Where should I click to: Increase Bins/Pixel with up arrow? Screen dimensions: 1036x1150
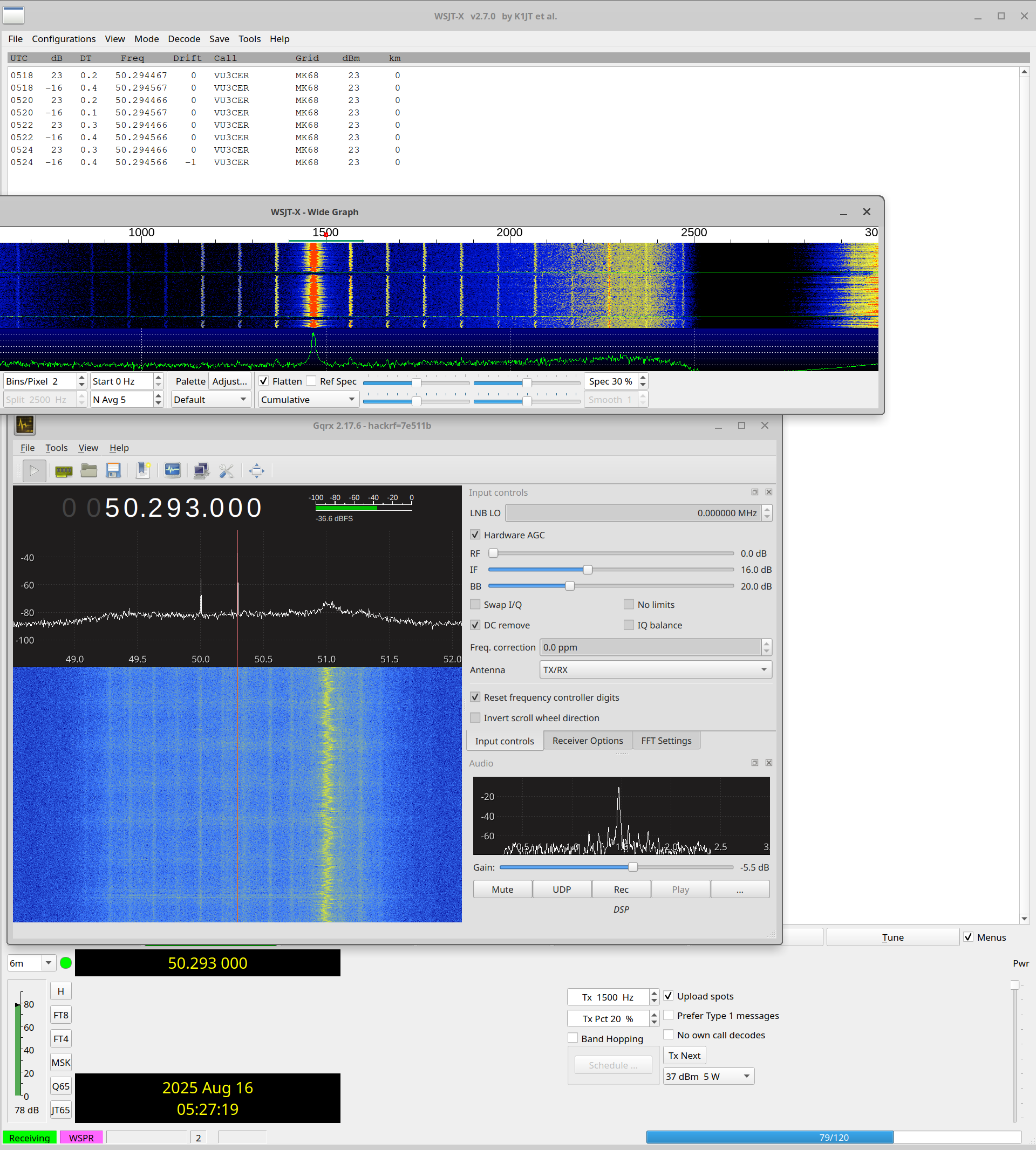pos(81,377)
